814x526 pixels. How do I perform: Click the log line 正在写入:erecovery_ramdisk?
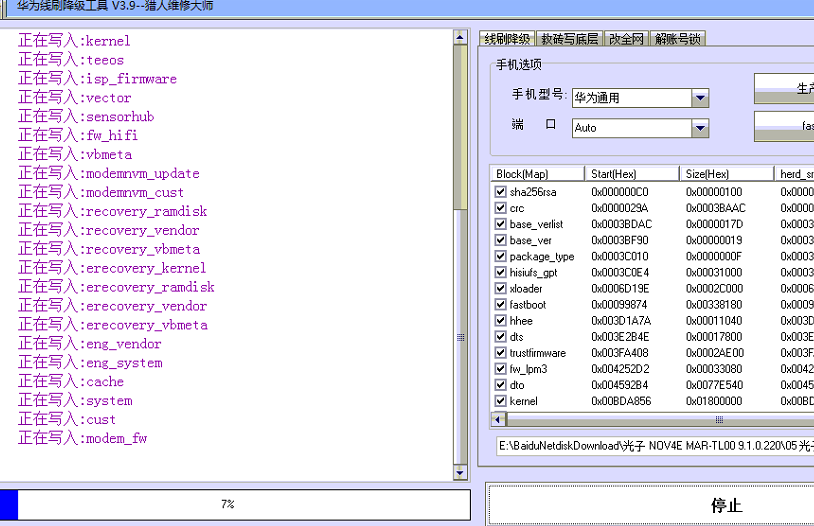coord(116,287)
